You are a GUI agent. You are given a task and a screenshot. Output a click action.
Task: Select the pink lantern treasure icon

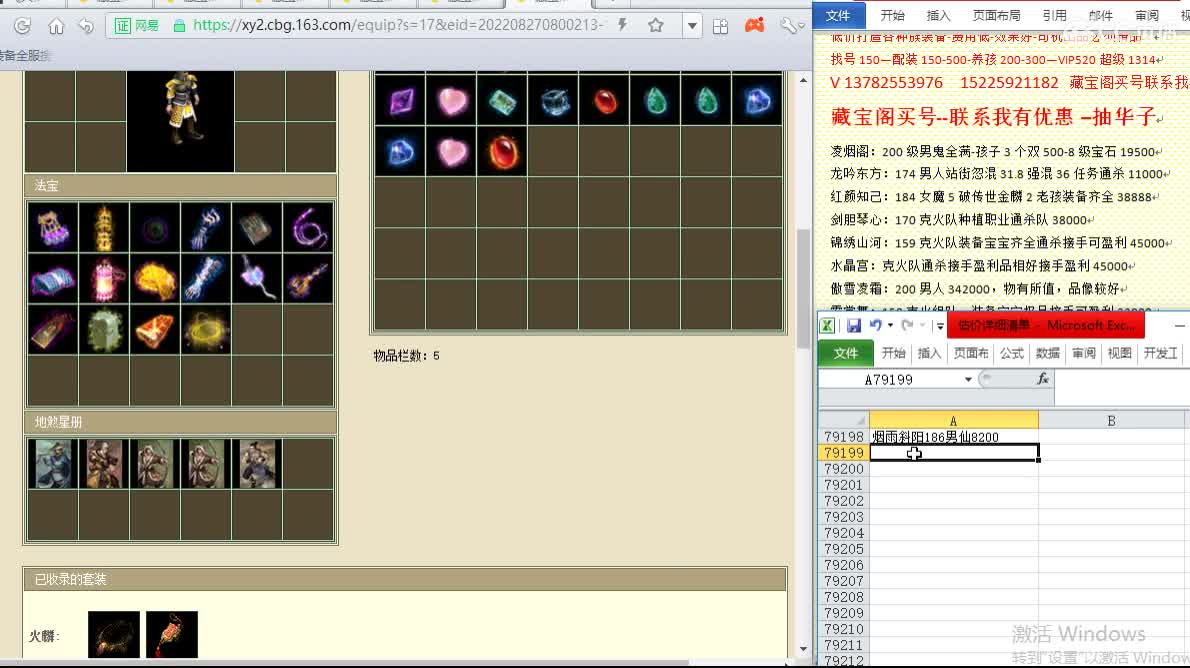(104, 279)
